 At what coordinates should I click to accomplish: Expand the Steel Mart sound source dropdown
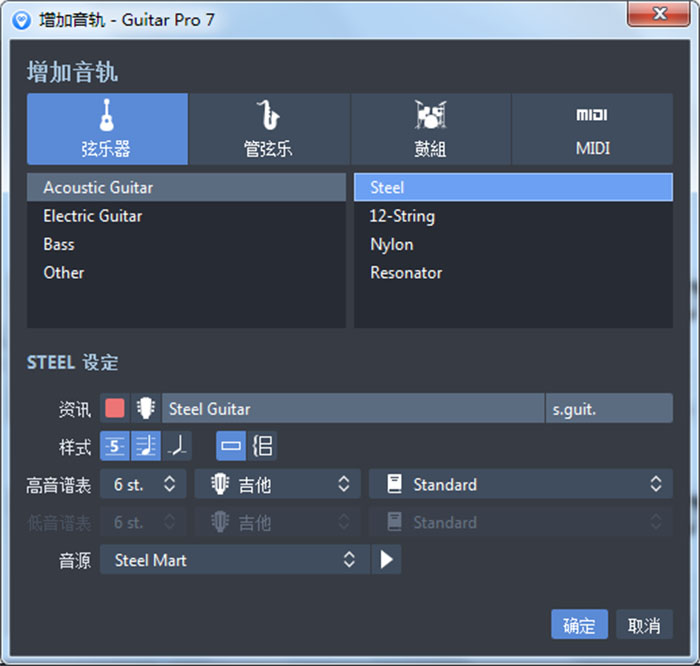click(x=234, y=560)
